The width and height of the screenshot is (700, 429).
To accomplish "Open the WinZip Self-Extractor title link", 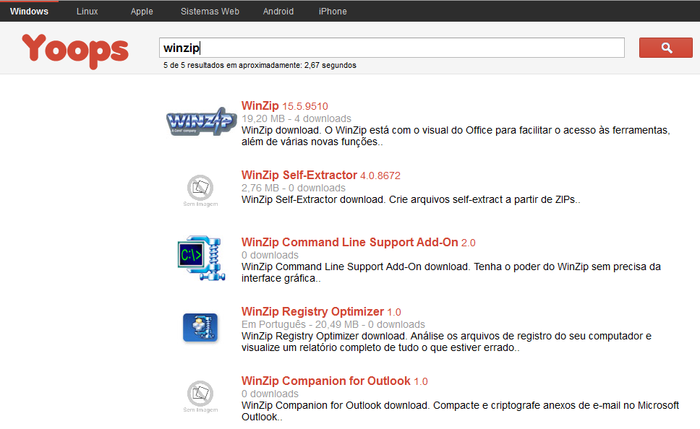I will coord(321,175).
